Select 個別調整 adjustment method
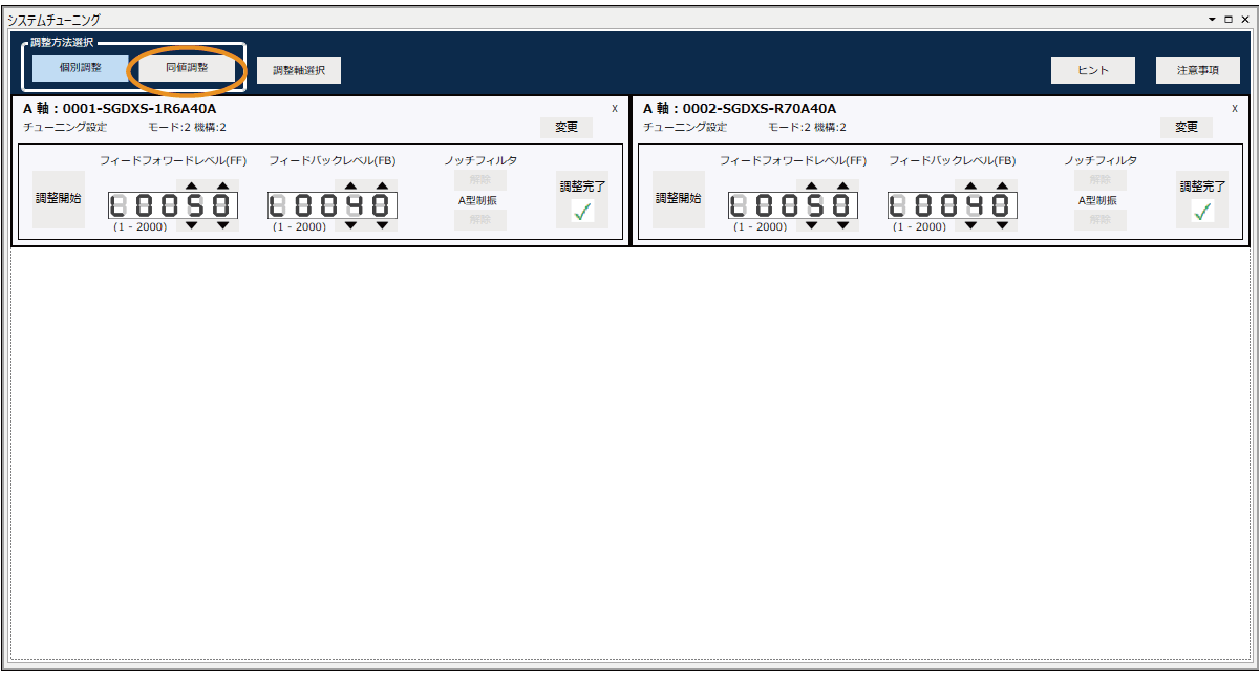The width and height of the screenshot is (1259, 675). click(80, 68)
